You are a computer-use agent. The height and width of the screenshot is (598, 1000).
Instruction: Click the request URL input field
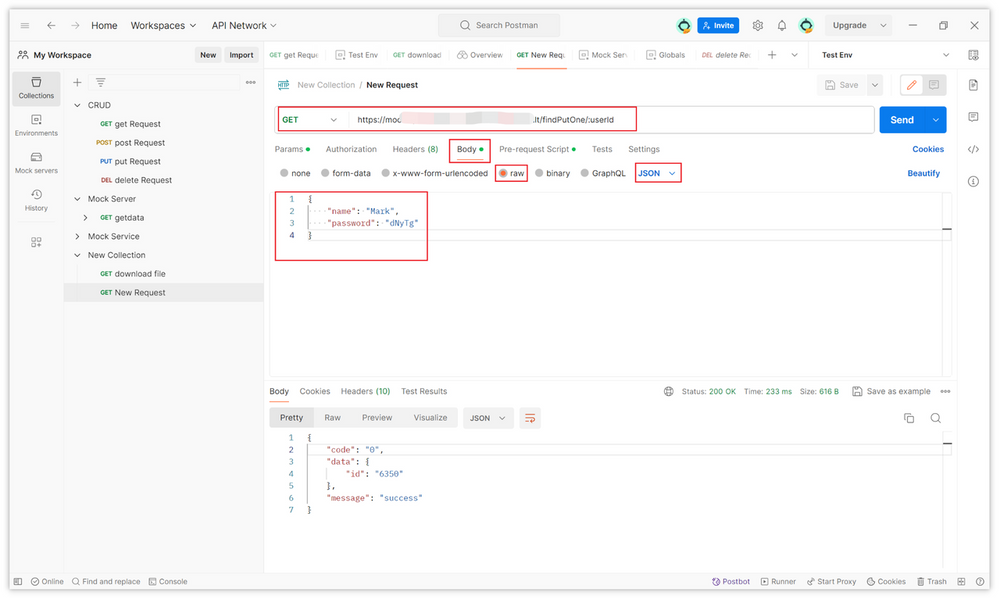(610, 120)
